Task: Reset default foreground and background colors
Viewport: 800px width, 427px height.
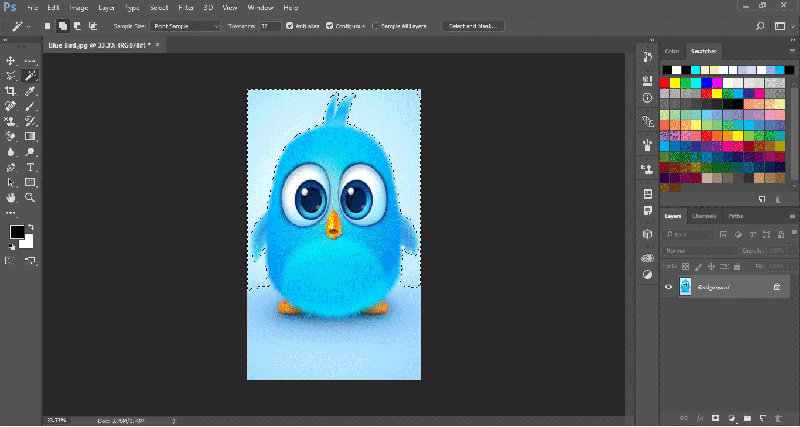Action: tap(12, 247)
